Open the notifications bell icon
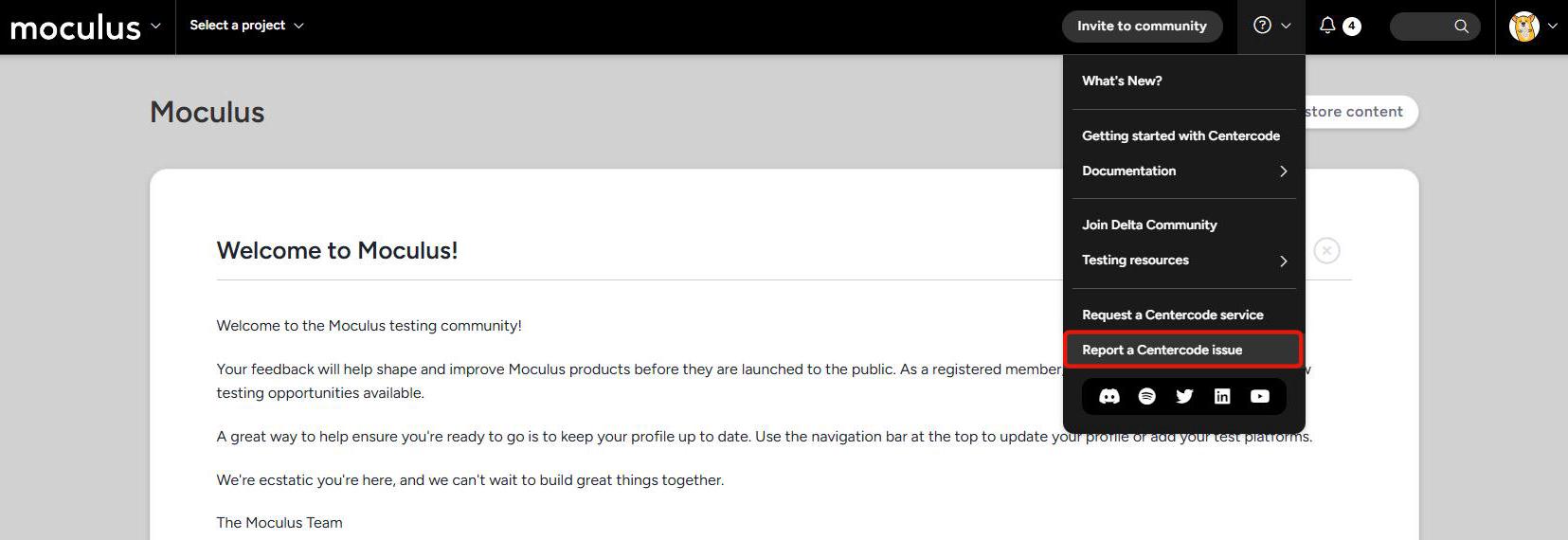Viewport: 1568px width, 540px height. coord(1327,26)
